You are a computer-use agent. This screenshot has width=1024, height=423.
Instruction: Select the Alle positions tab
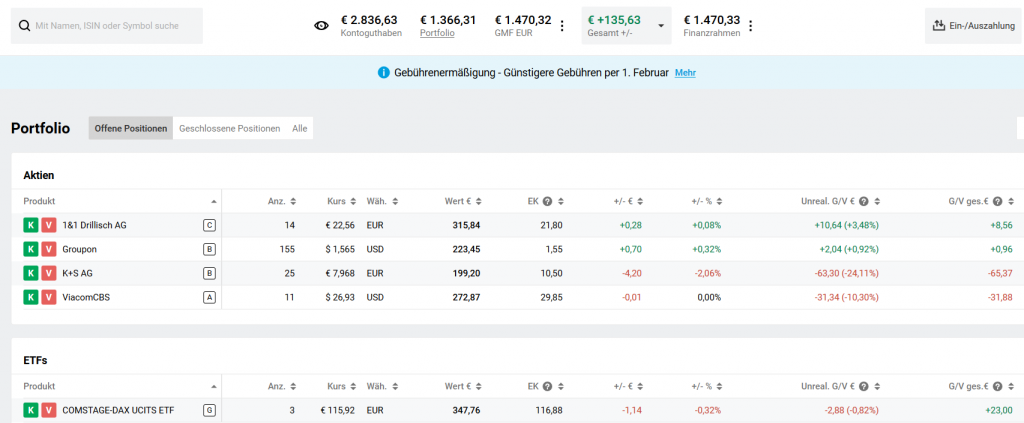point(299,129)
